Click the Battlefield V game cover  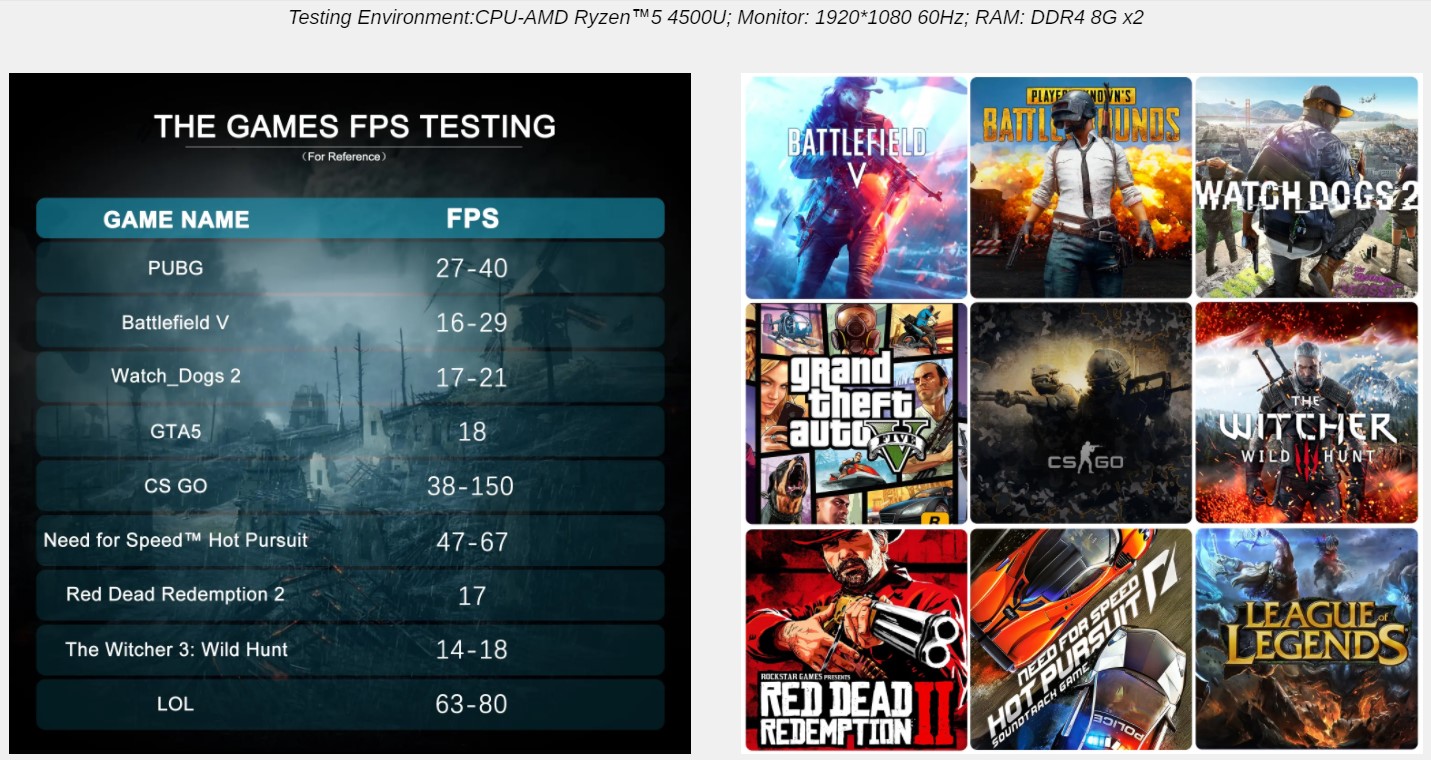[x=856, y=187]
